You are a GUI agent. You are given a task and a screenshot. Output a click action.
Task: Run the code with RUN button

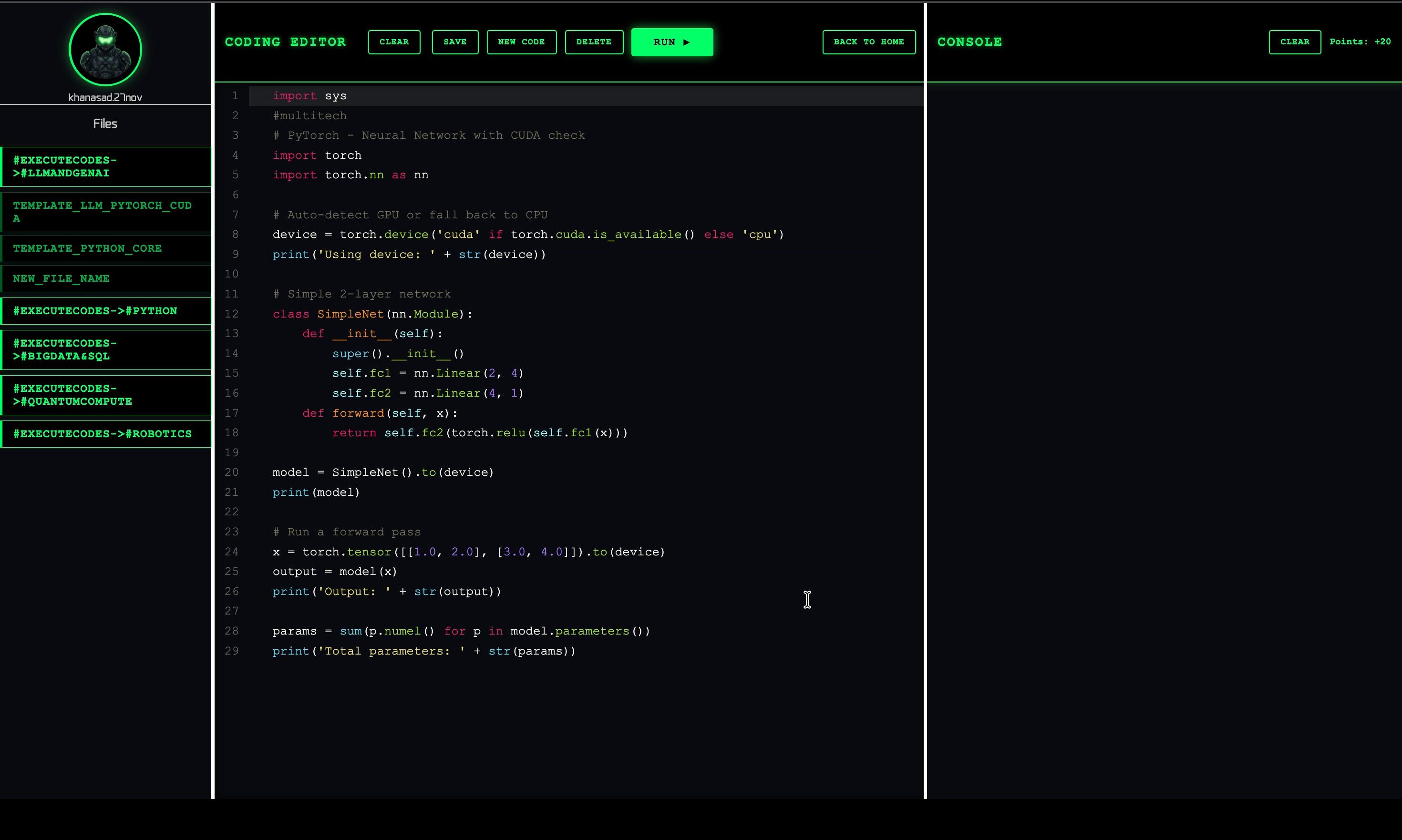tap(672, 42)
